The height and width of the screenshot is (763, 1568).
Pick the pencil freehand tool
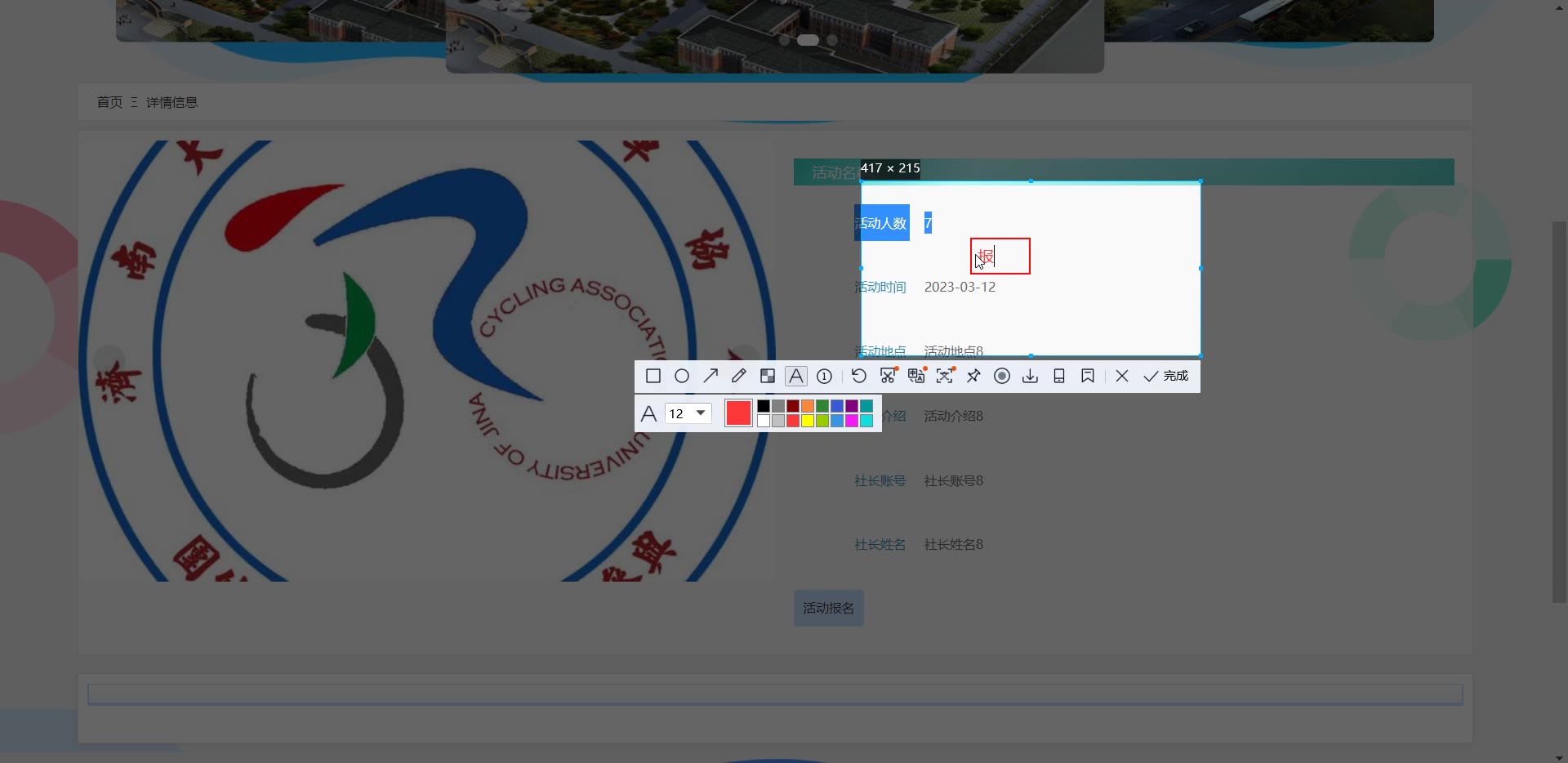[x=739, y=376]
